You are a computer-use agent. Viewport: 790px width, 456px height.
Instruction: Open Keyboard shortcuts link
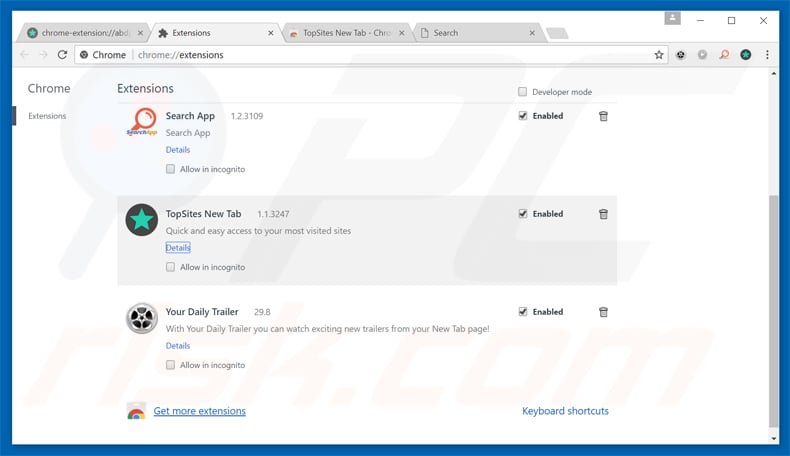pyautogui.click(x=565, y=411)
